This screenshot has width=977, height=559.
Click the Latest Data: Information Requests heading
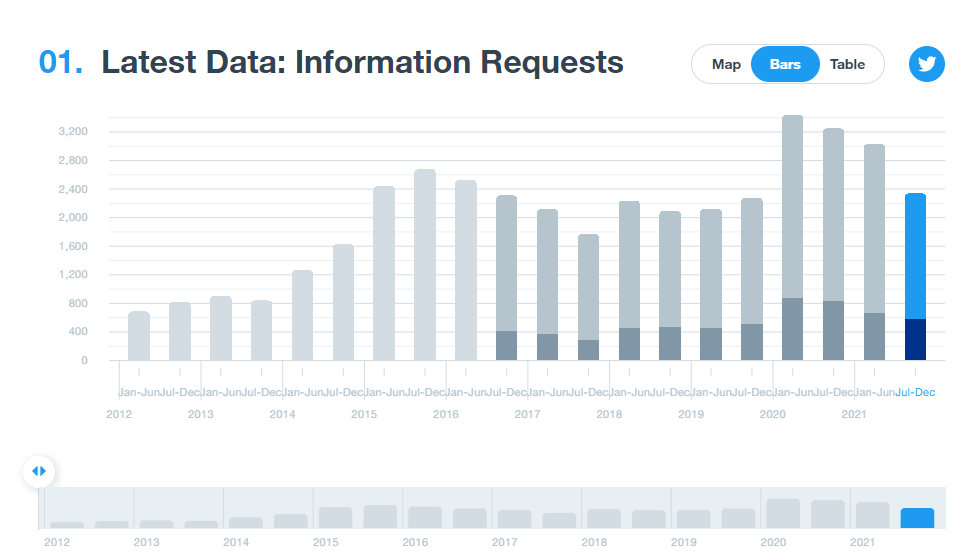pyautogui.click(x=362, y=62)
